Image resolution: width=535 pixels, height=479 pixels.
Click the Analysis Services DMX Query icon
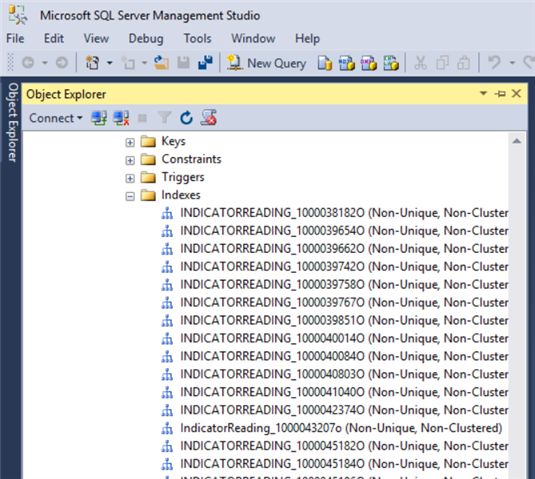coord(369,63)
